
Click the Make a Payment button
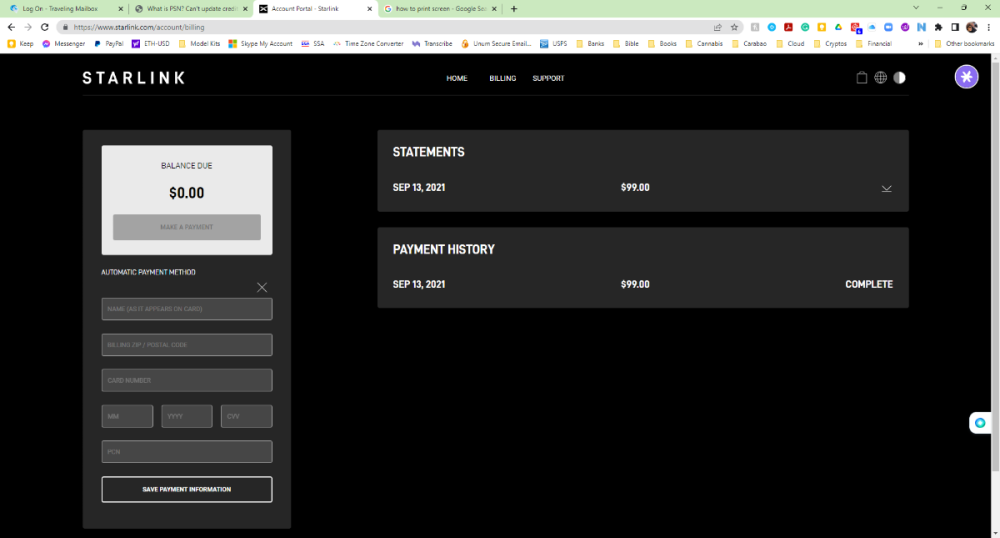coord(187,227)
